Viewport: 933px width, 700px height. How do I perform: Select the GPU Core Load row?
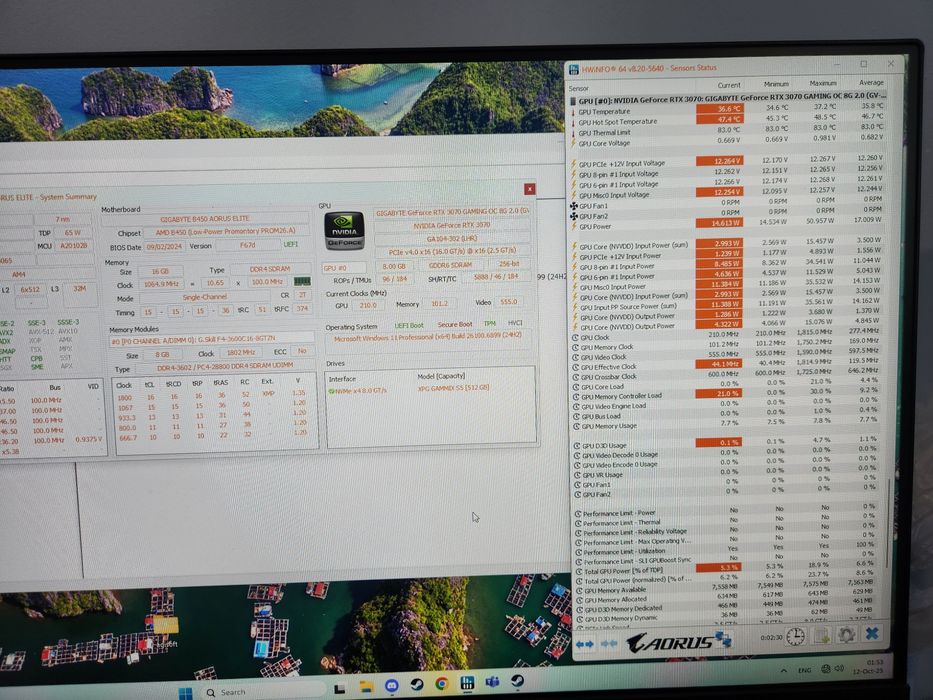click(727, 385)
